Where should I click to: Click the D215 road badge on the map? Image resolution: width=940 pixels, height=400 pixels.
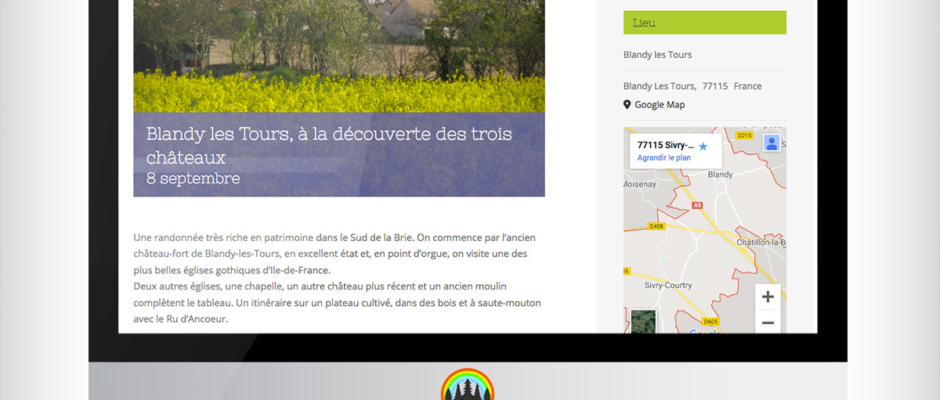point(743,135)
